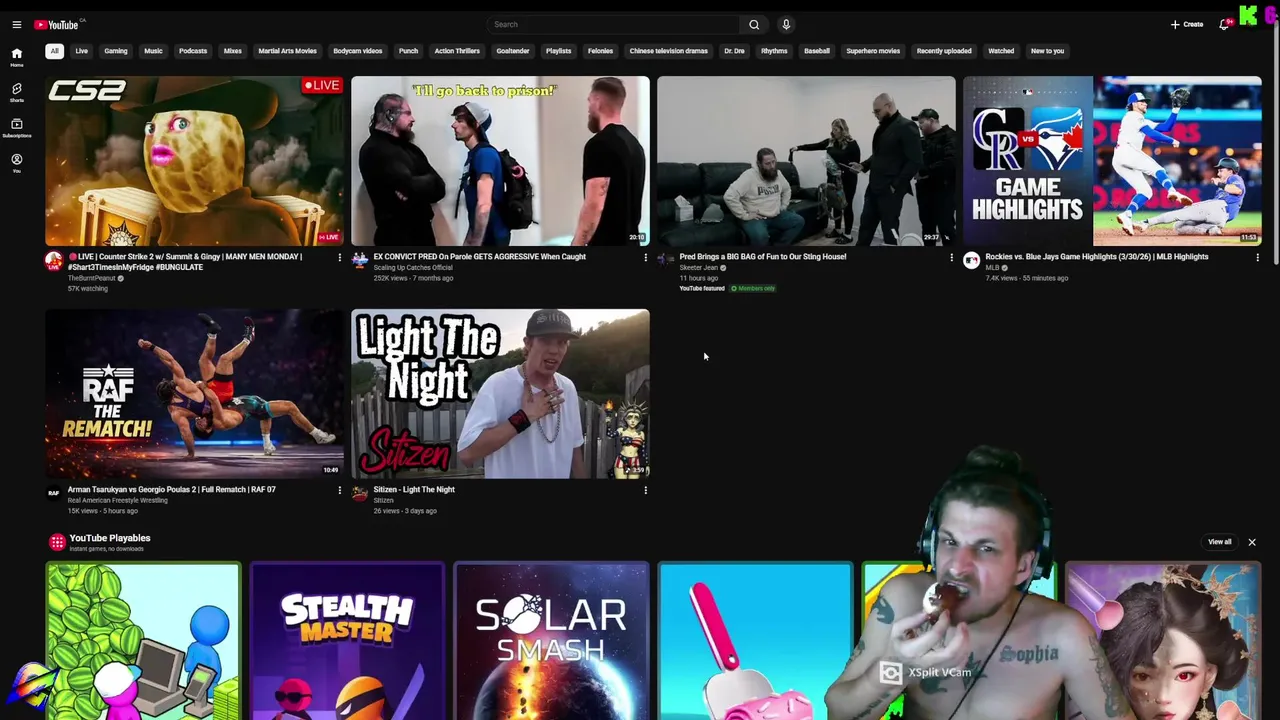
Task: Open the Light The Night thumbnail
Action: (500, 394)
